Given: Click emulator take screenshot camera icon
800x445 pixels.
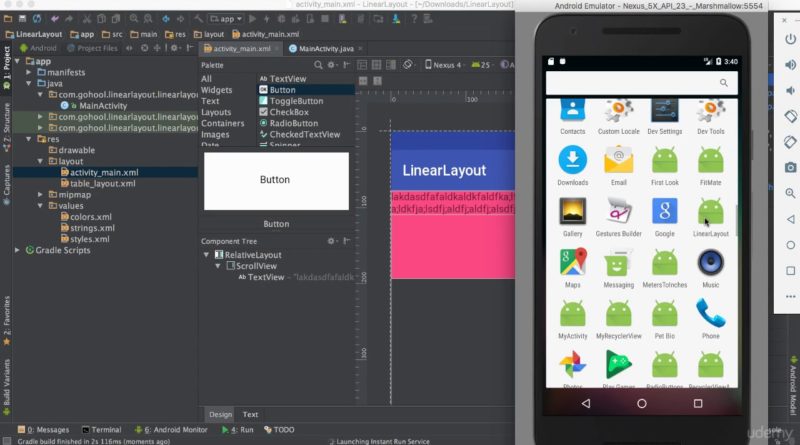Looking at the screenshot, I should pyautogui.click(x=790, y=167).
